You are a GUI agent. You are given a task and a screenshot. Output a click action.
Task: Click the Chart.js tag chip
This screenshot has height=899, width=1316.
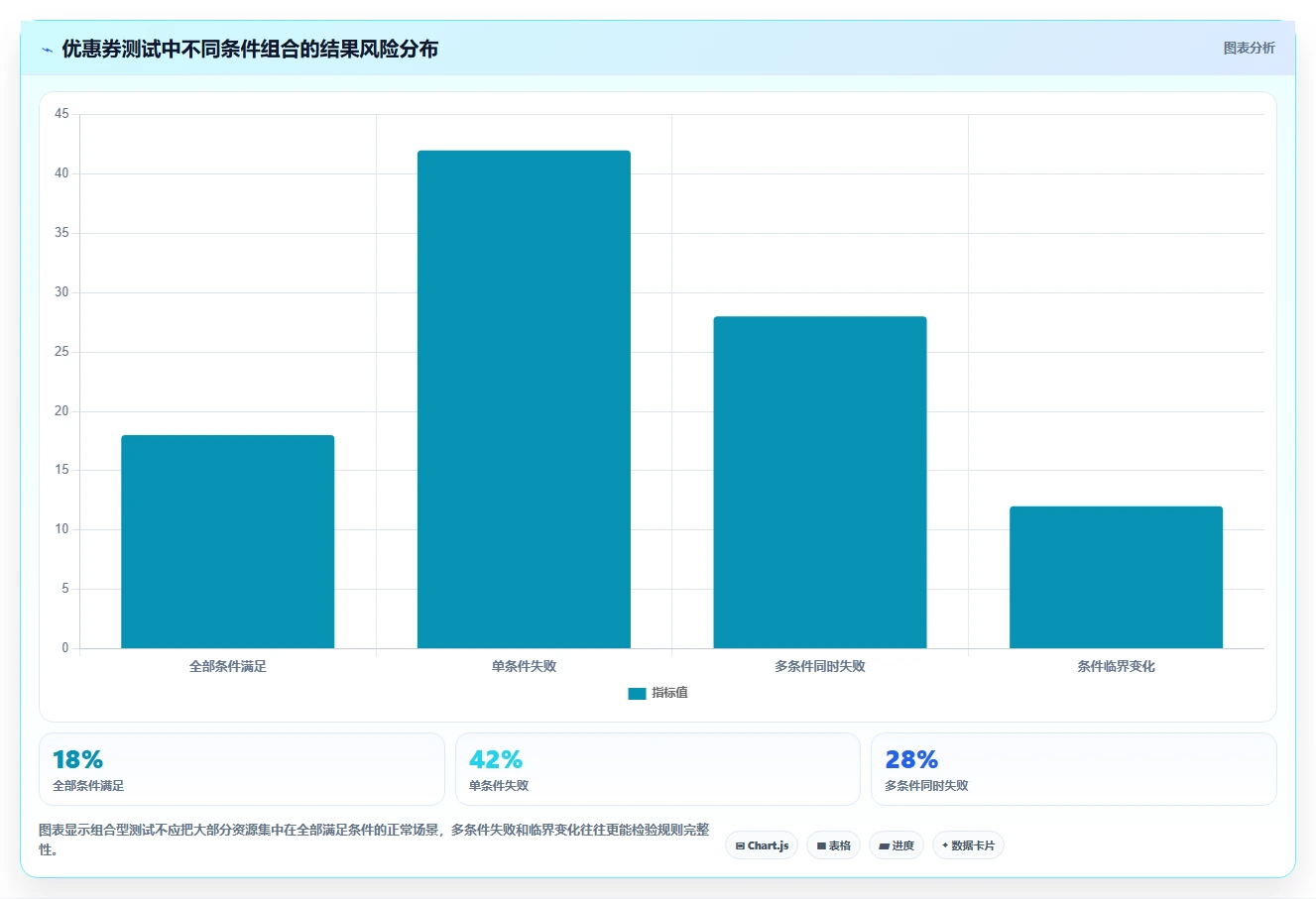click(x=762, y=845)
